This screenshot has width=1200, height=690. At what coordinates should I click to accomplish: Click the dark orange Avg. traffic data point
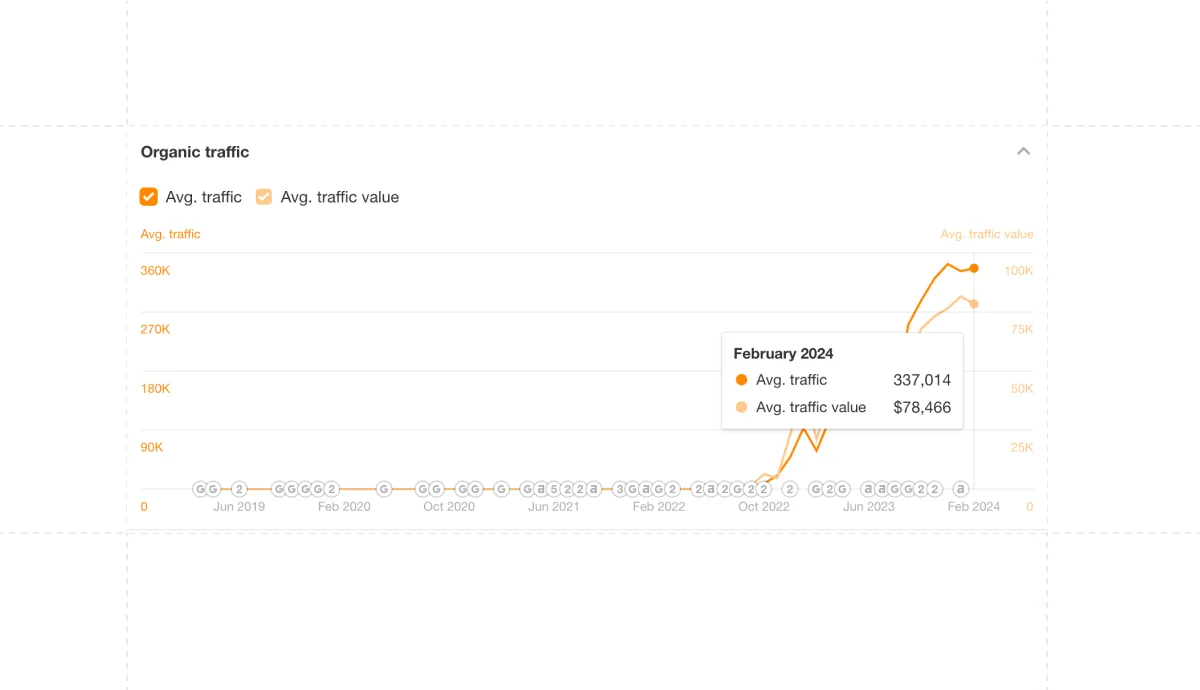pos(974,268)
